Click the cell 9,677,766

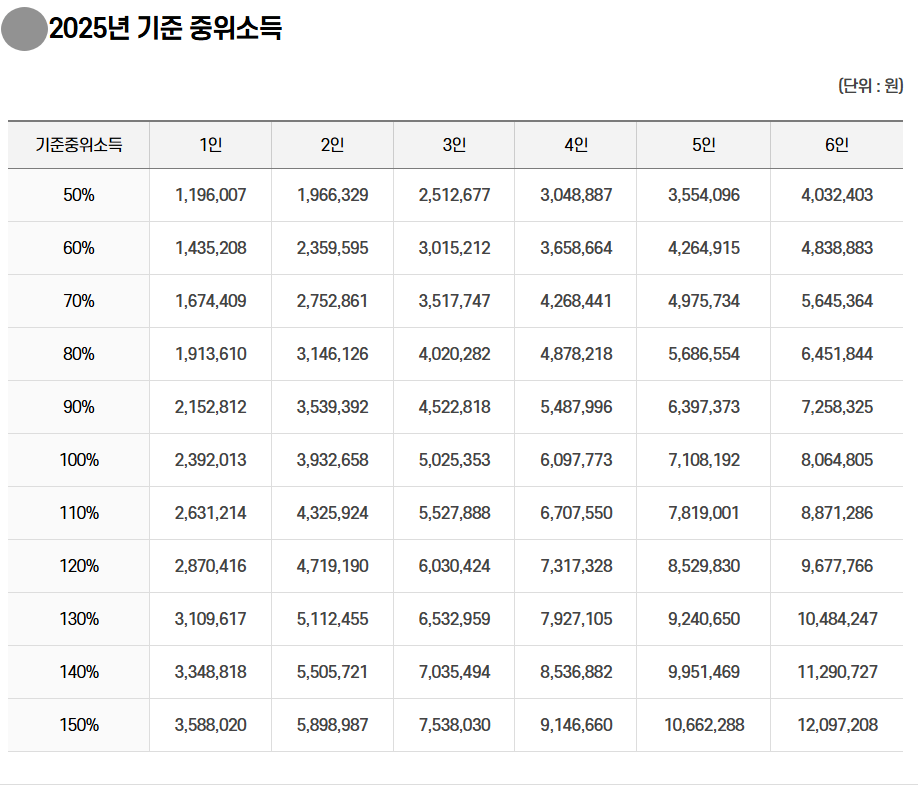837,566
